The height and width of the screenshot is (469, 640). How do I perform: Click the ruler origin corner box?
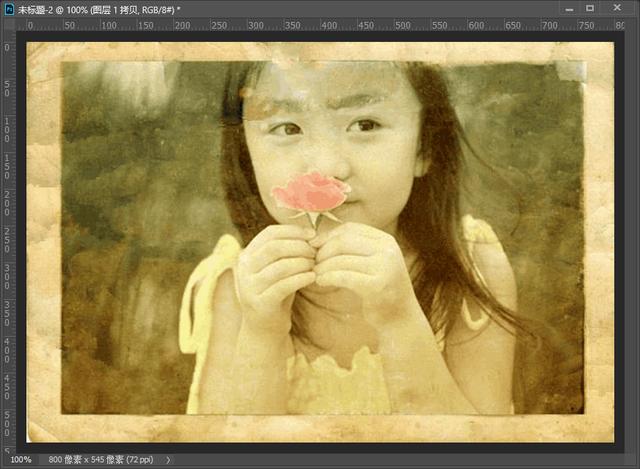coord(9,25)
